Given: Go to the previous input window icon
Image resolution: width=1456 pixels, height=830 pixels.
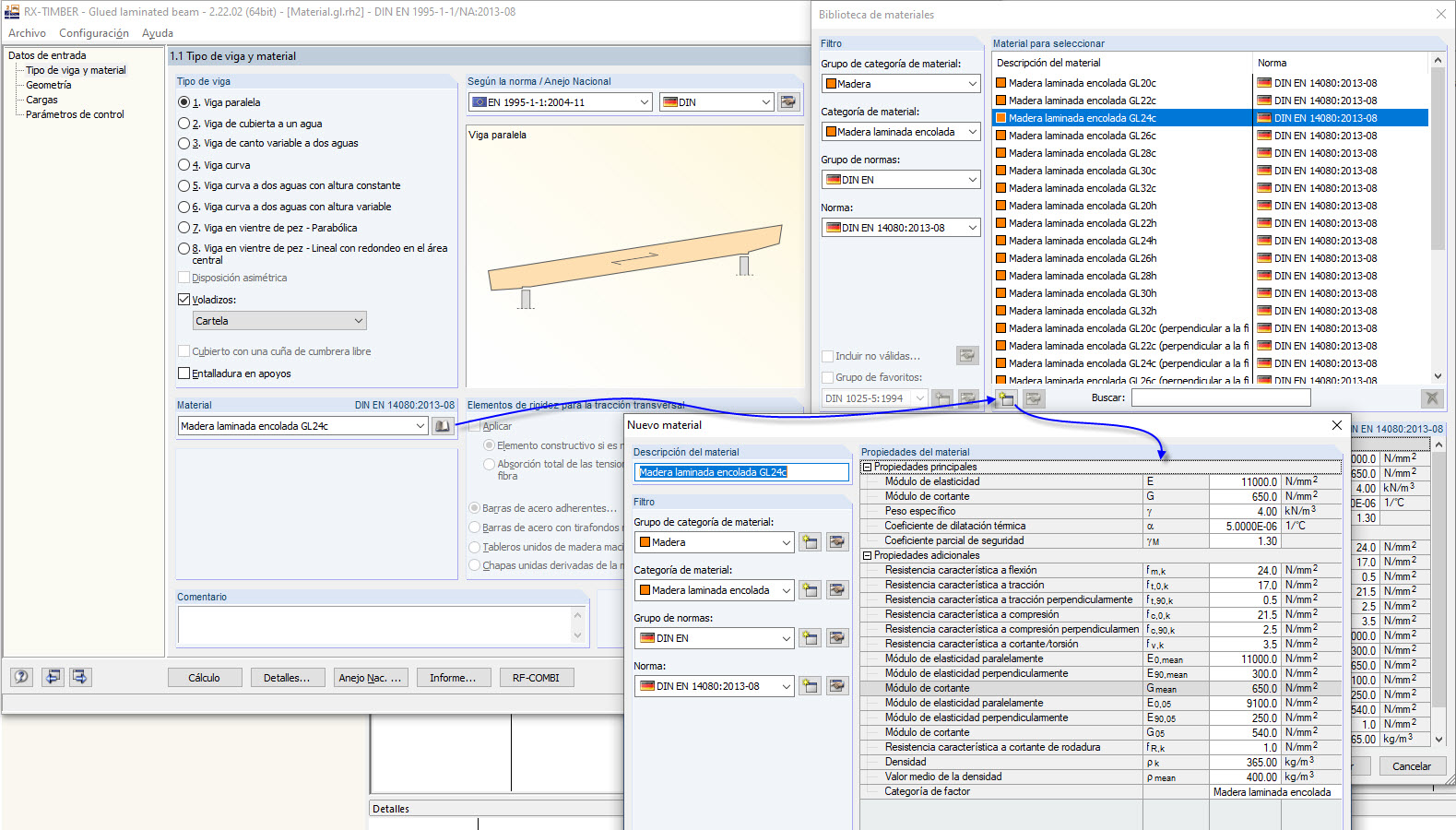Looking at the screenshot, I should pos(53,677).
